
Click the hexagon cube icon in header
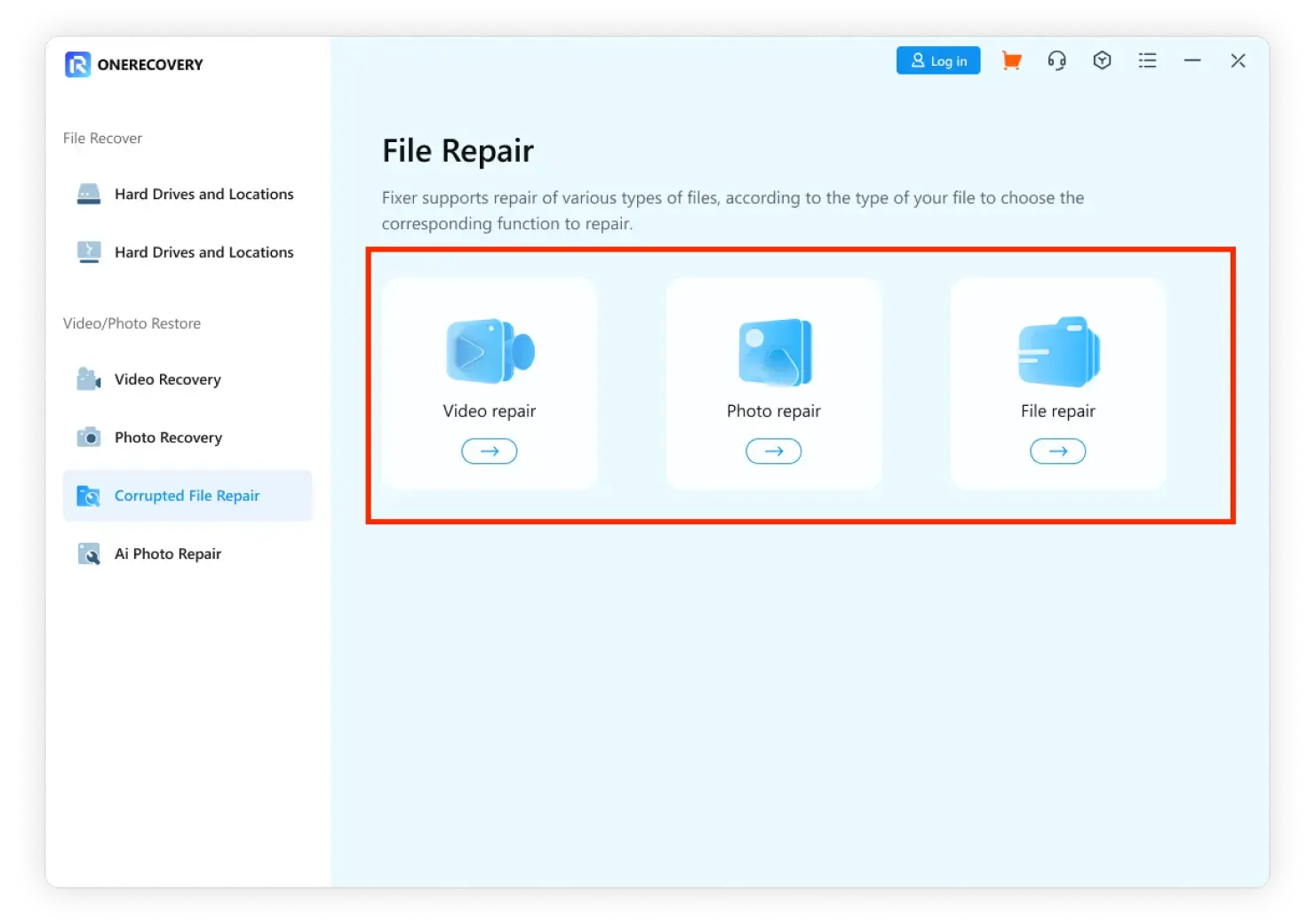[1102, 60]
